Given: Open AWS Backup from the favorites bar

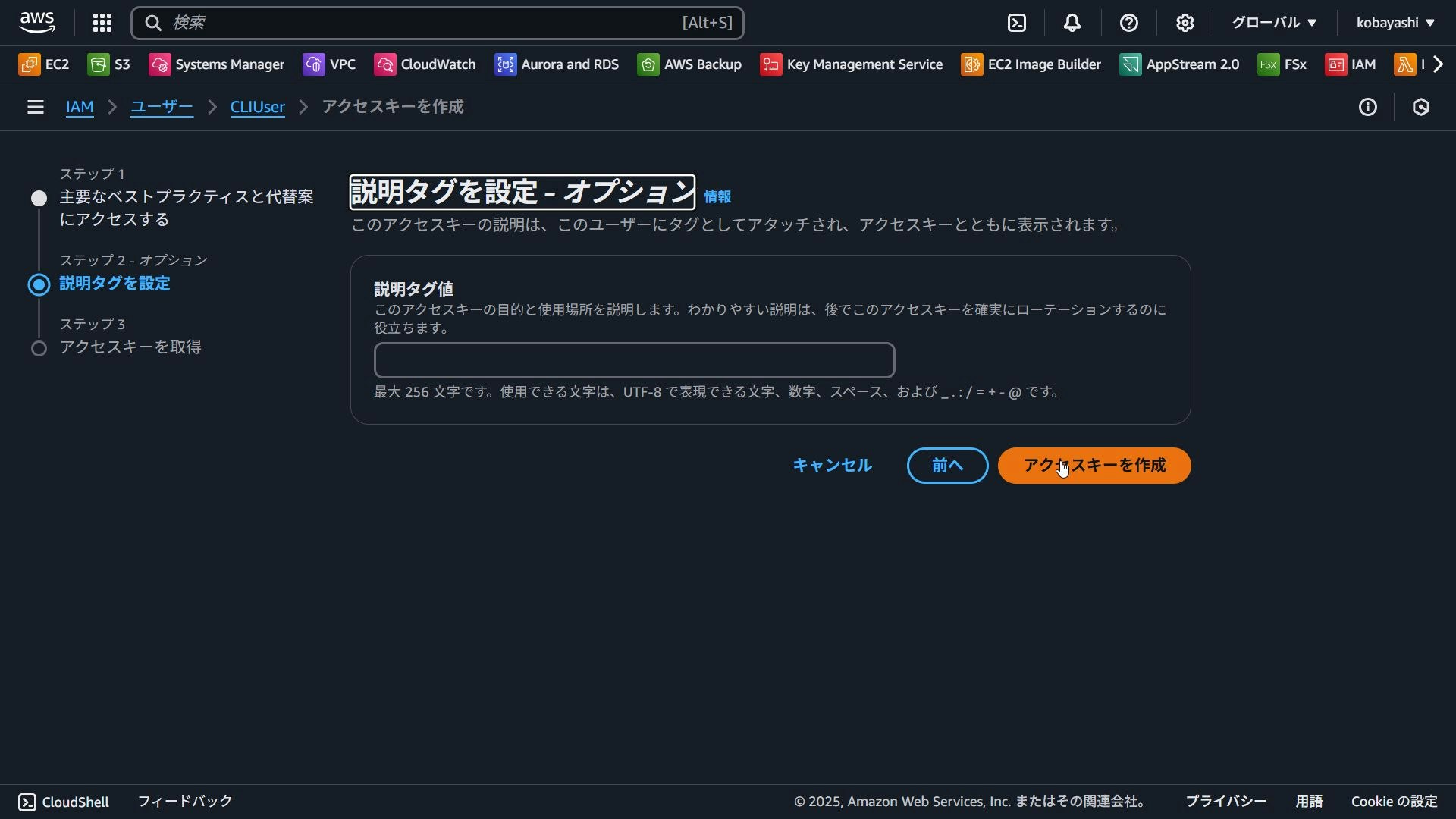Looking at the screenshot, I should click(689, 64).
